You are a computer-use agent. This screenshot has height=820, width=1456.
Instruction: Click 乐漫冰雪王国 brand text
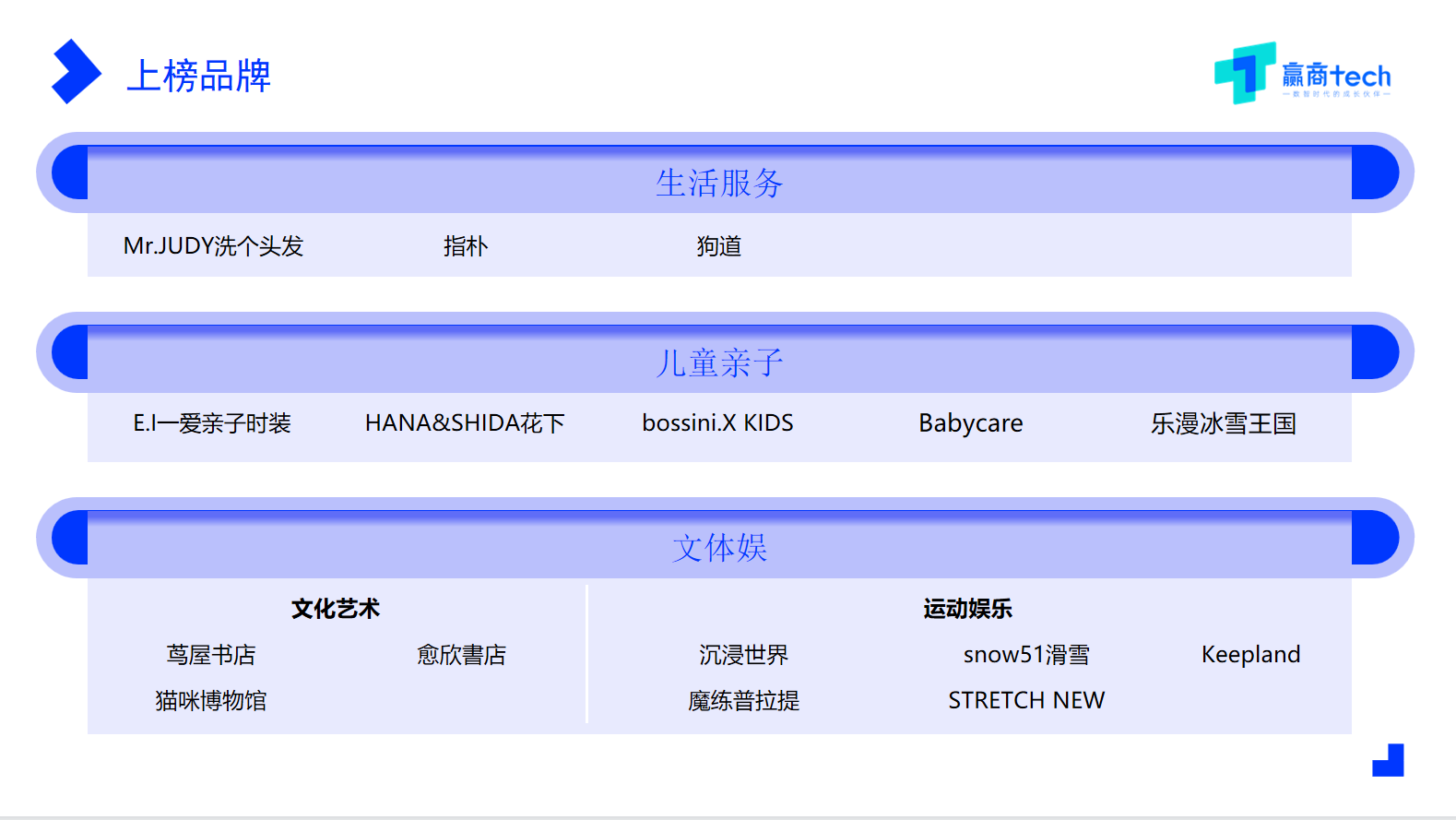1224,423
